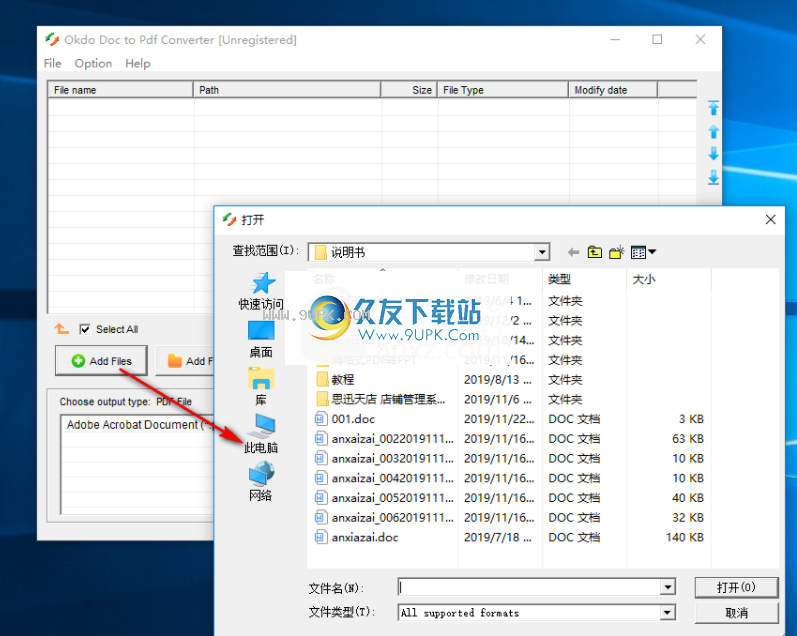Minimize the Okdo converter window
This screenshot has height=636, width=797.
615,39
